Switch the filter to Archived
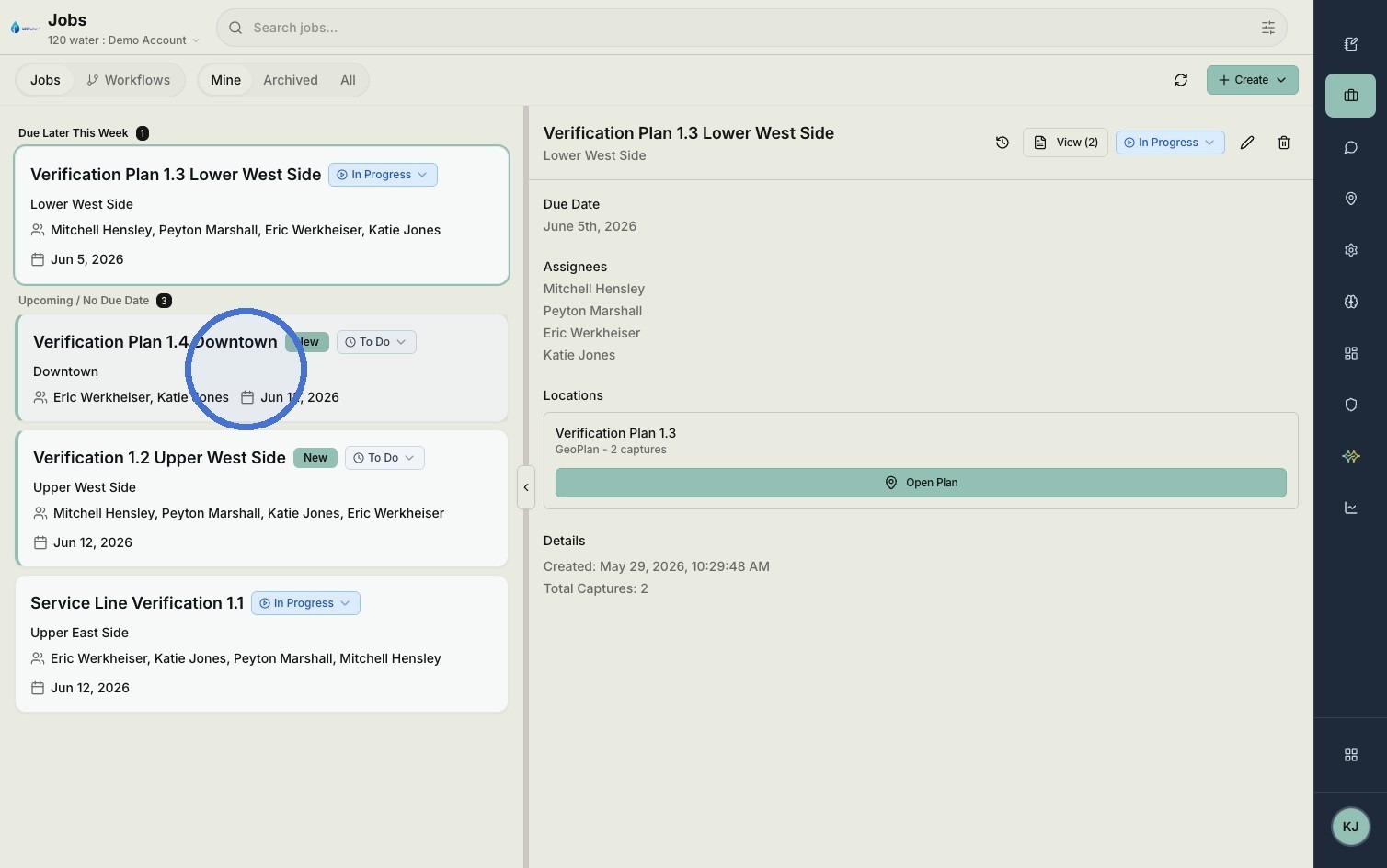 pos(291,80)
